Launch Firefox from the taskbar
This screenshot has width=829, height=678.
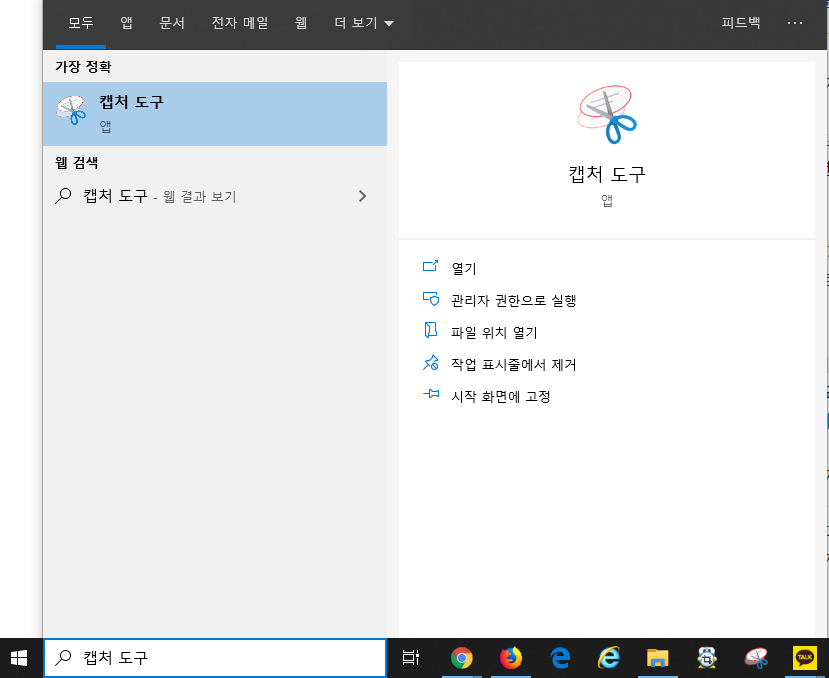511,658
